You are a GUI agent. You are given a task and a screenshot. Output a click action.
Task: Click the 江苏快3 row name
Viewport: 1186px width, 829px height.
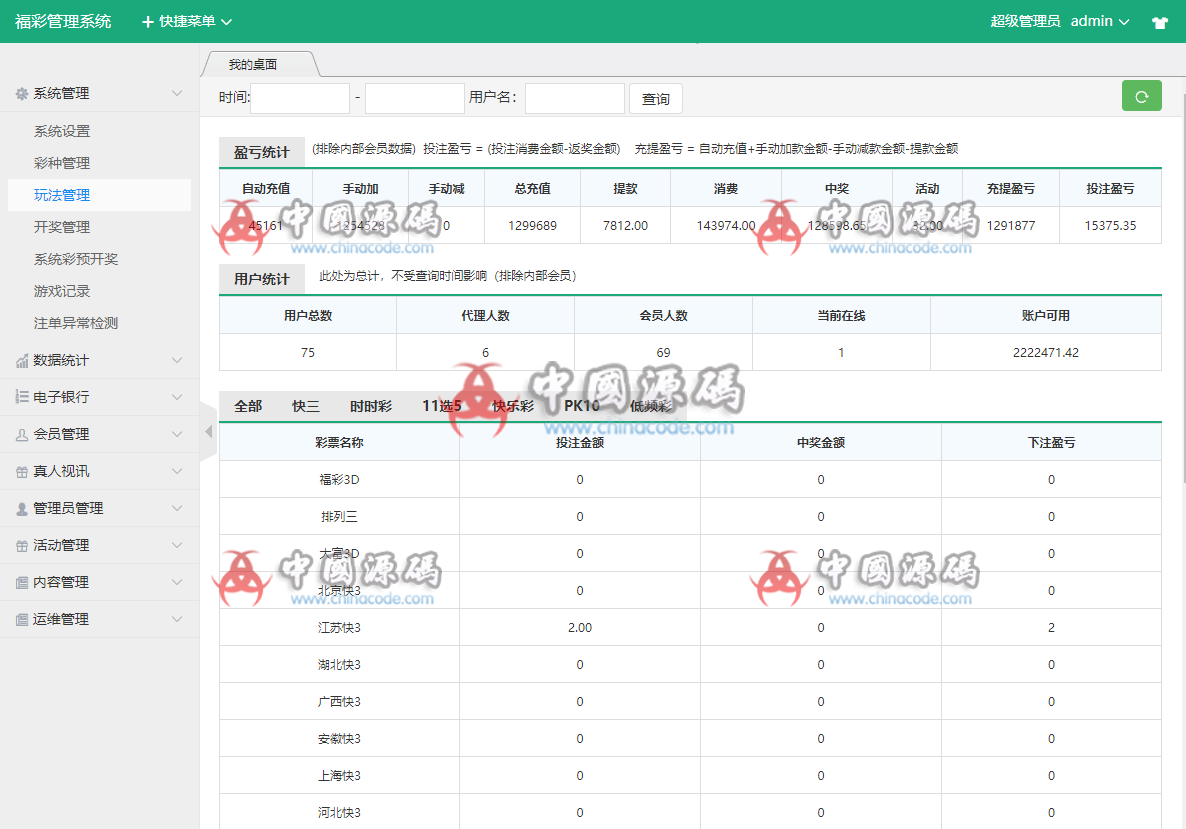(x=339, y=628)
